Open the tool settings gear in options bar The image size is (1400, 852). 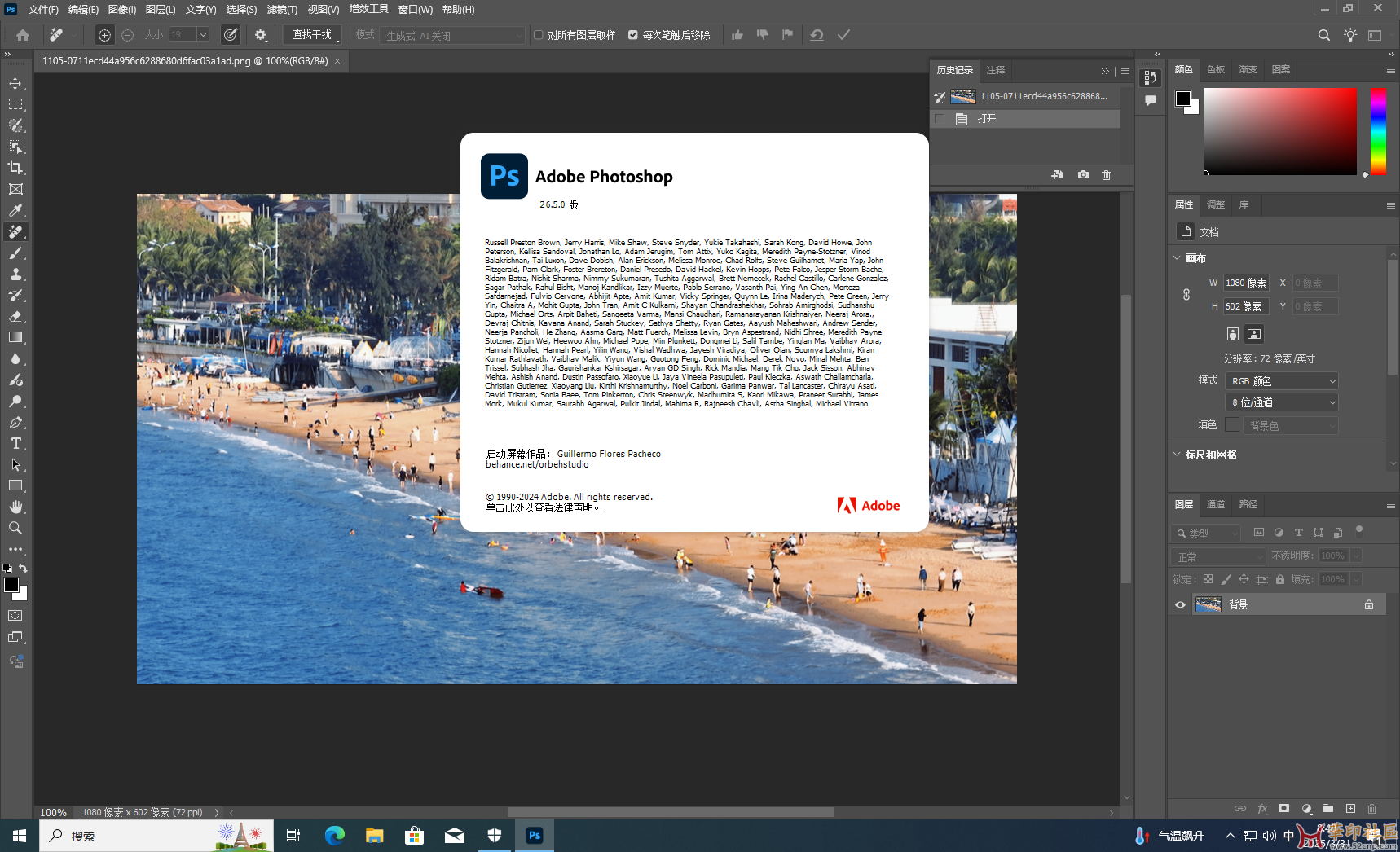pos(261,35)
